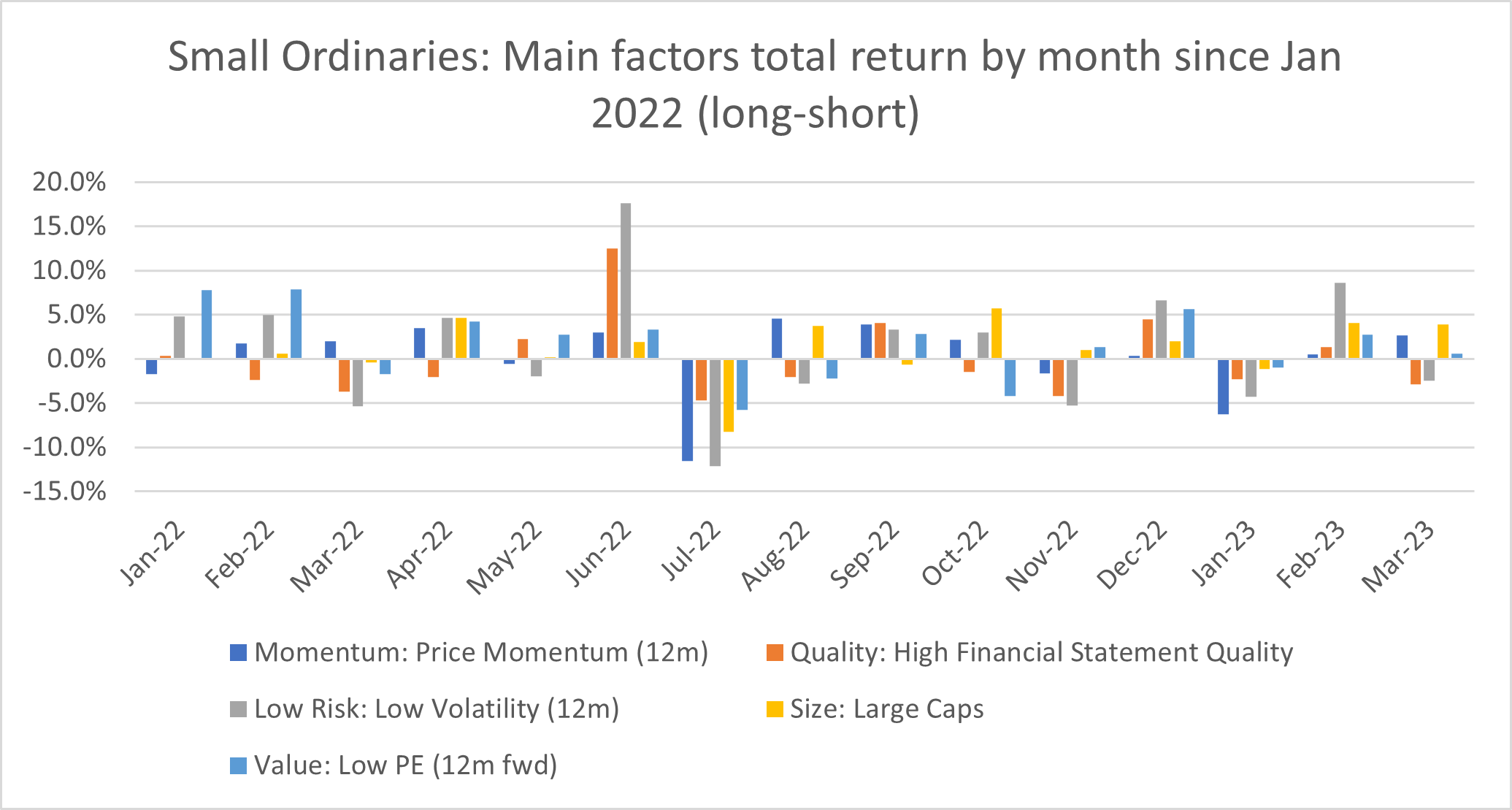Viewport: 1512px width, 810px height.
Task: Click the gray Low Volatility bar in Feb-23
Action: click(x=1340, y=321)
